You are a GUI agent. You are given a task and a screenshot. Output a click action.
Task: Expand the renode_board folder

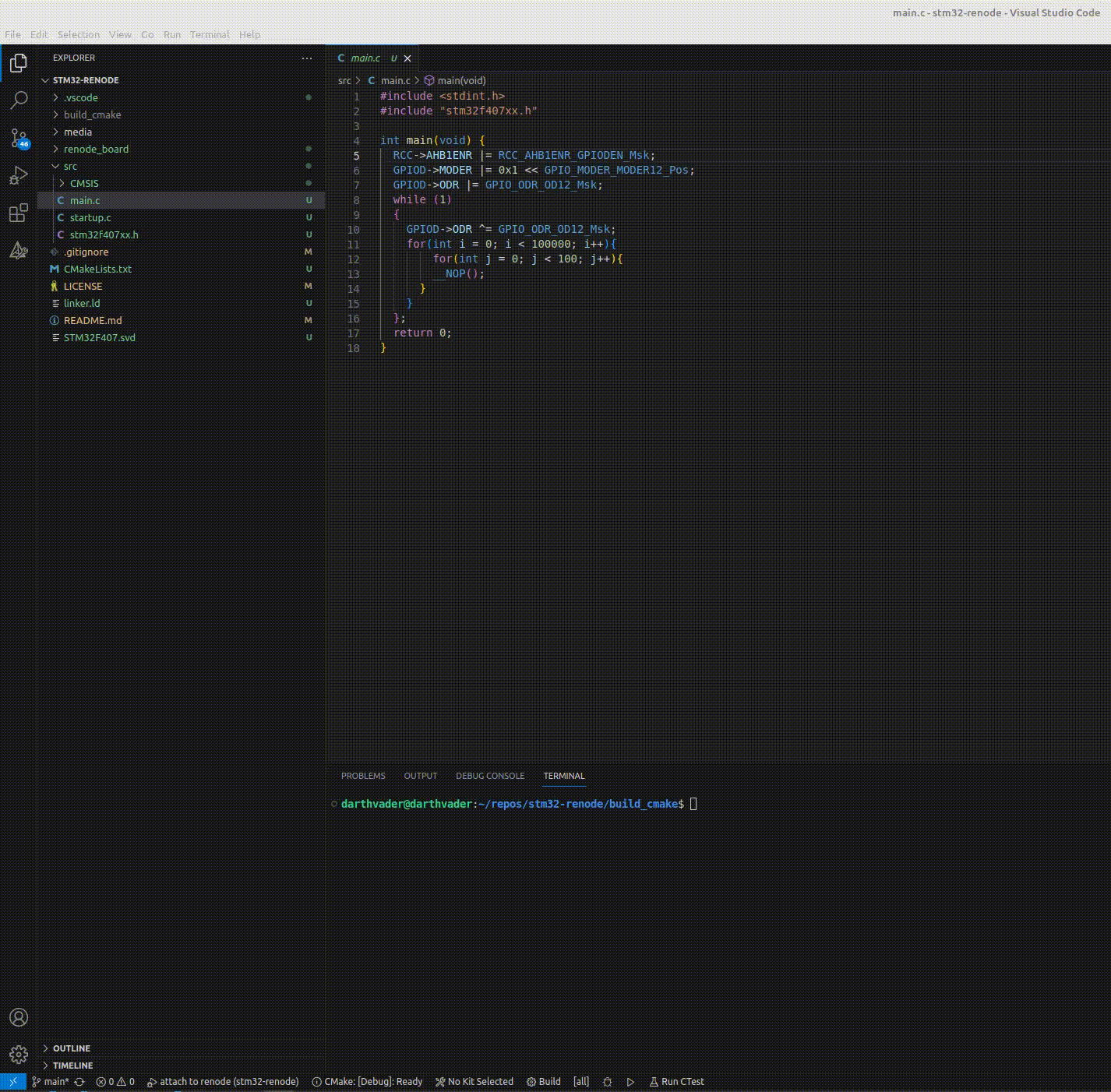tap(181, 149)
